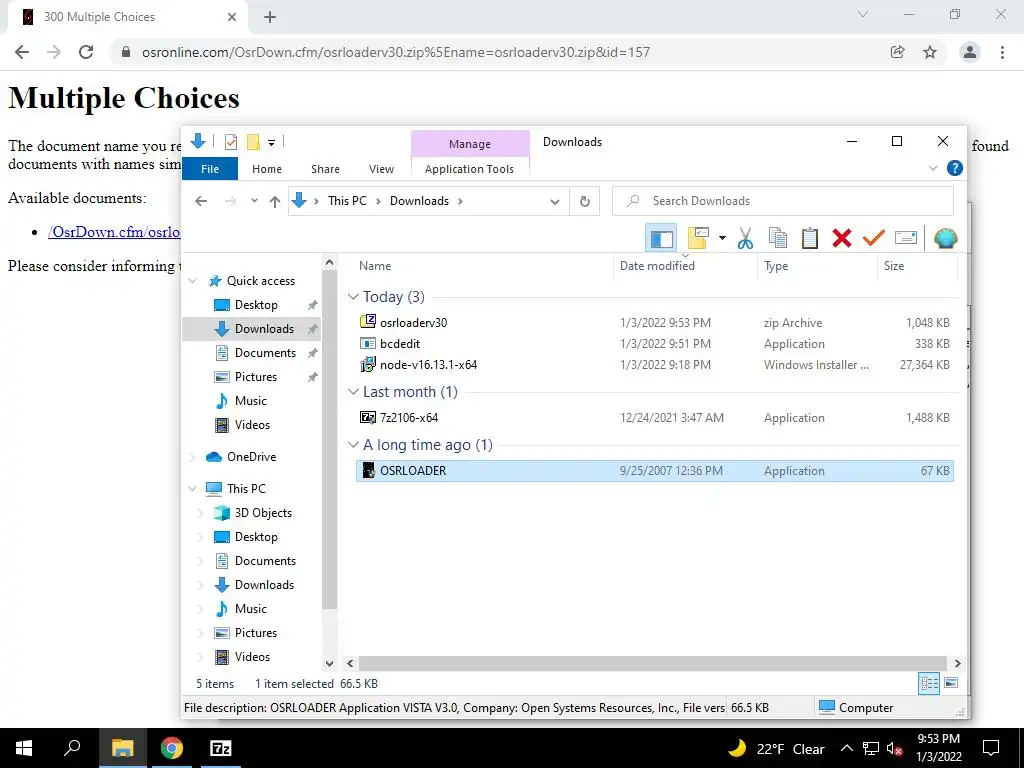Select the OSRLOADER application file
Screen dimensions: 1024x768
tap(654, 471)
